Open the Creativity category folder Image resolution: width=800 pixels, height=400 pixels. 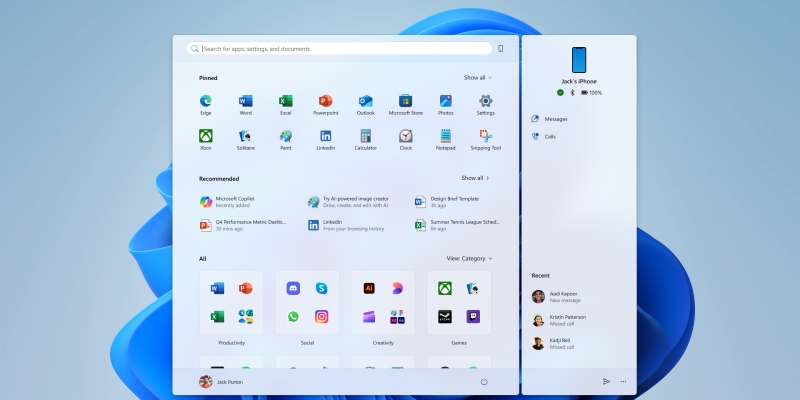pos(383,303)
